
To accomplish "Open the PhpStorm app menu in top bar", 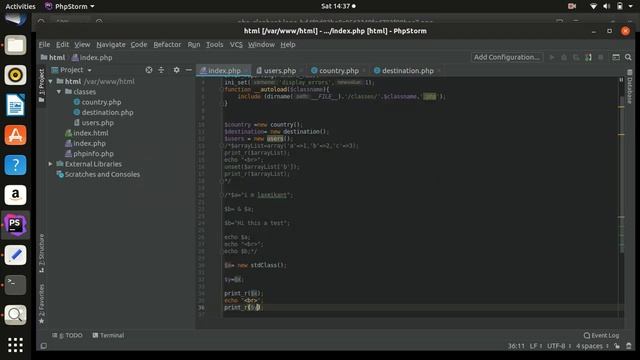I will click(x=70, y=6).
